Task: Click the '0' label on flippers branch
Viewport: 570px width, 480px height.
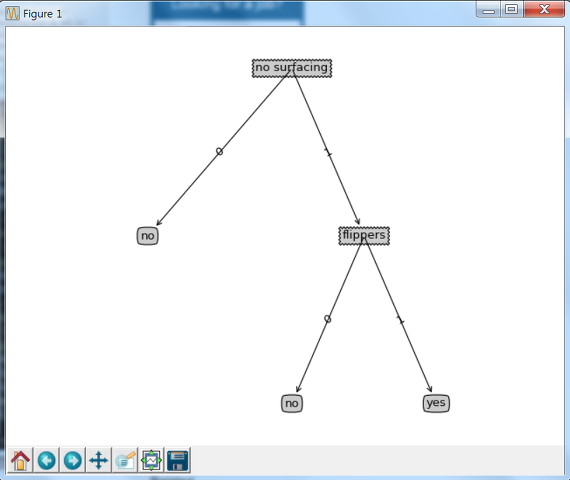Action: [328, 319]
